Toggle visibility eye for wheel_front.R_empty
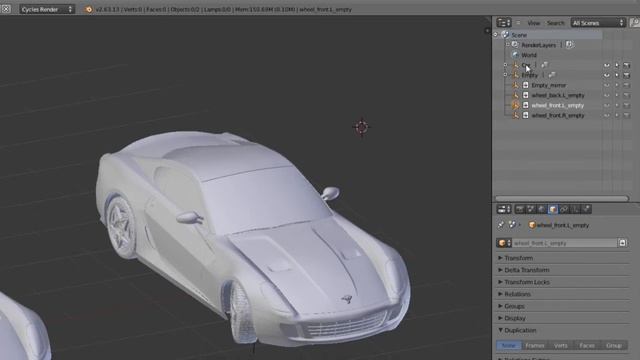 607,116
